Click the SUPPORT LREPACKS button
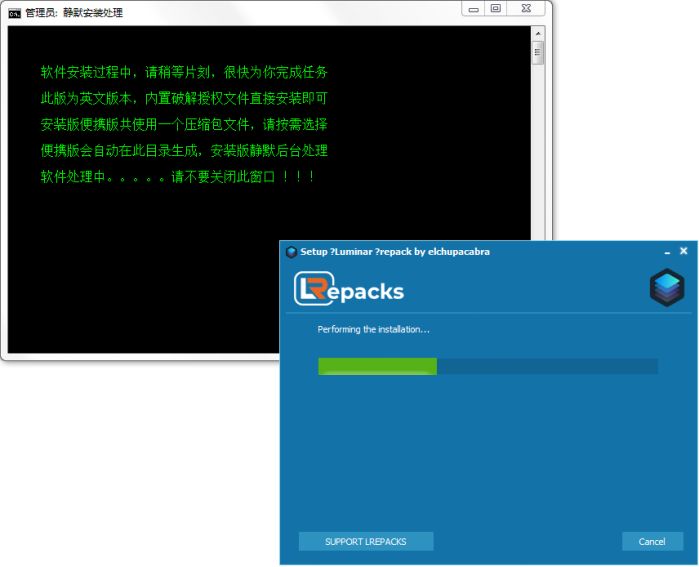Viewport: 699px width, 567px height. 366,541
